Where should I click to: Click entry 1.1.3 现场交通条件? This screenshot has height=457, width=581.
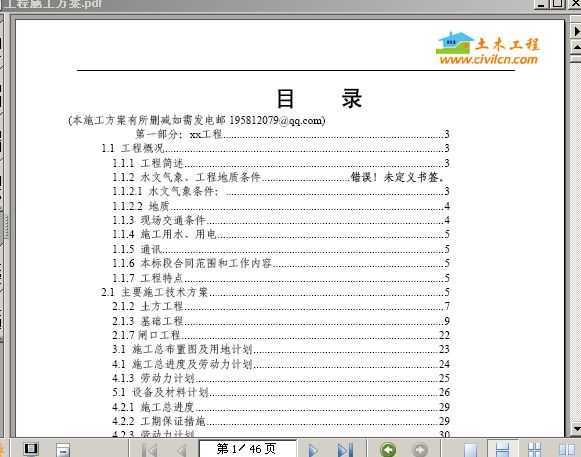281,220
